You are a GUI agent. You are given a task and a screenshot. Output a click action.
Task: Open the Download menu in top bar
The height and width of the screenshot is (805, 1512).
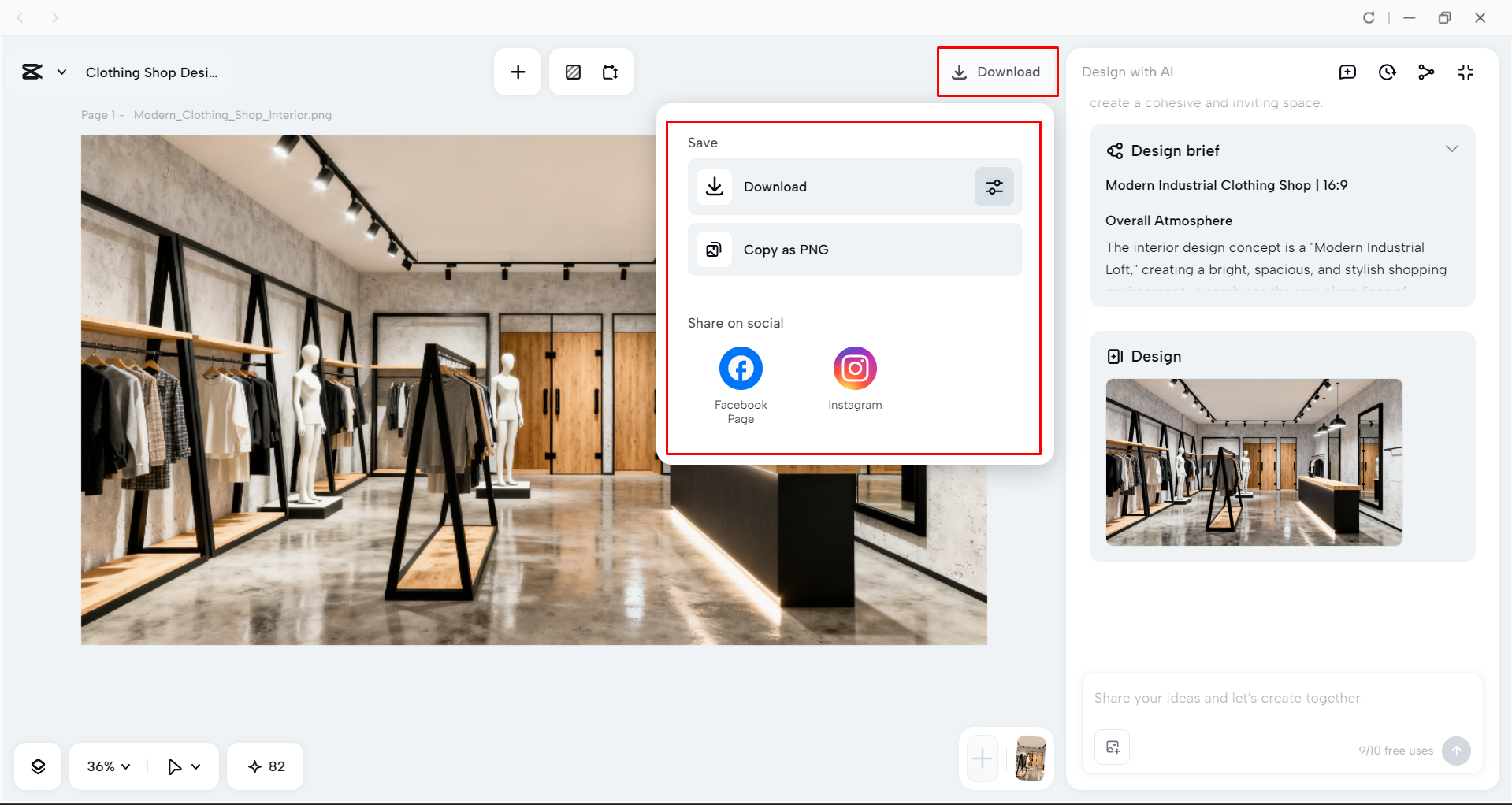click(x=997, y=72)
